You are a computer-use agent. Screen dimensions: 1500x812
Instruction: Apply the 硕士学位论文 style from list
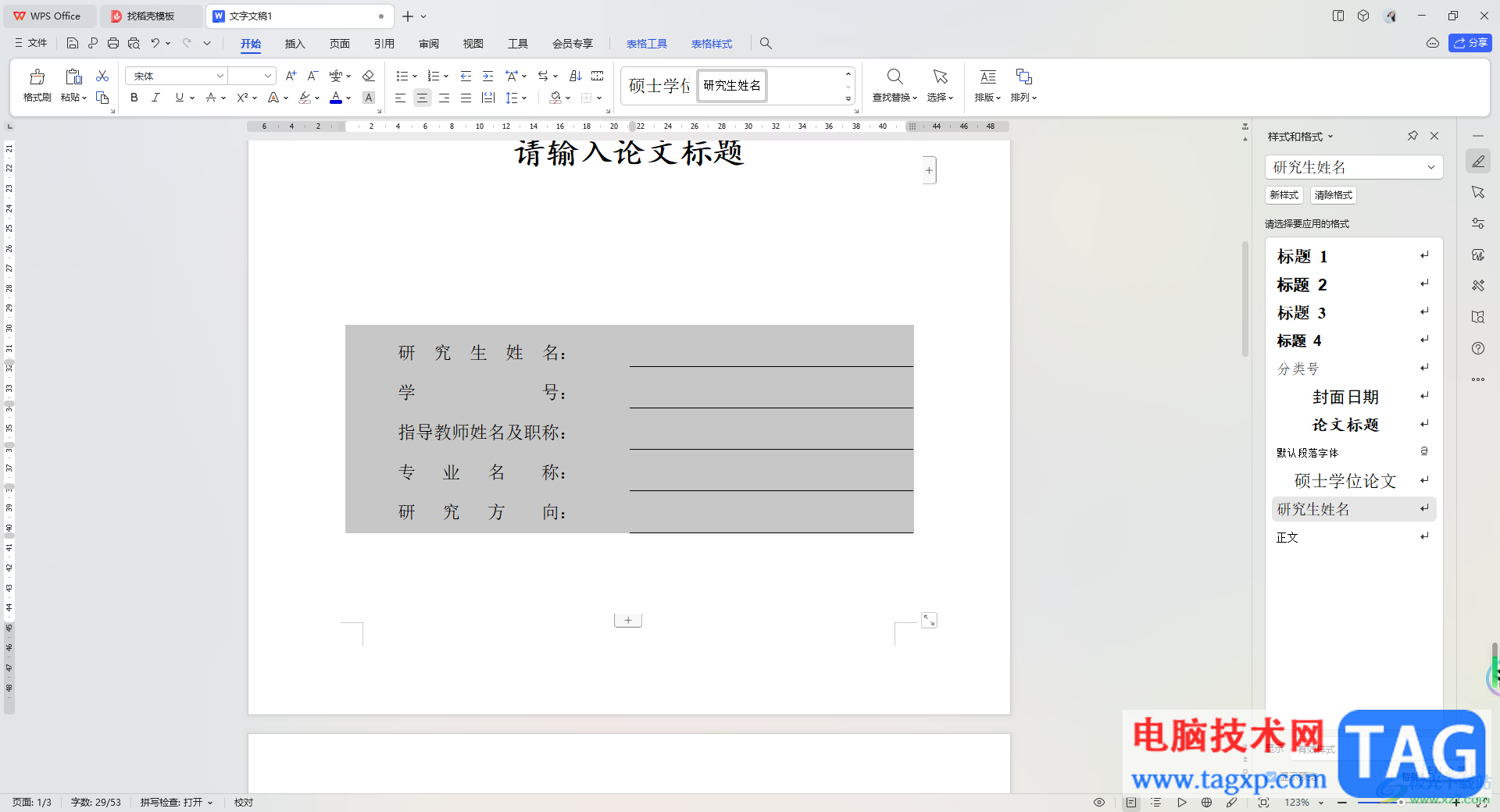point(1354,481)
